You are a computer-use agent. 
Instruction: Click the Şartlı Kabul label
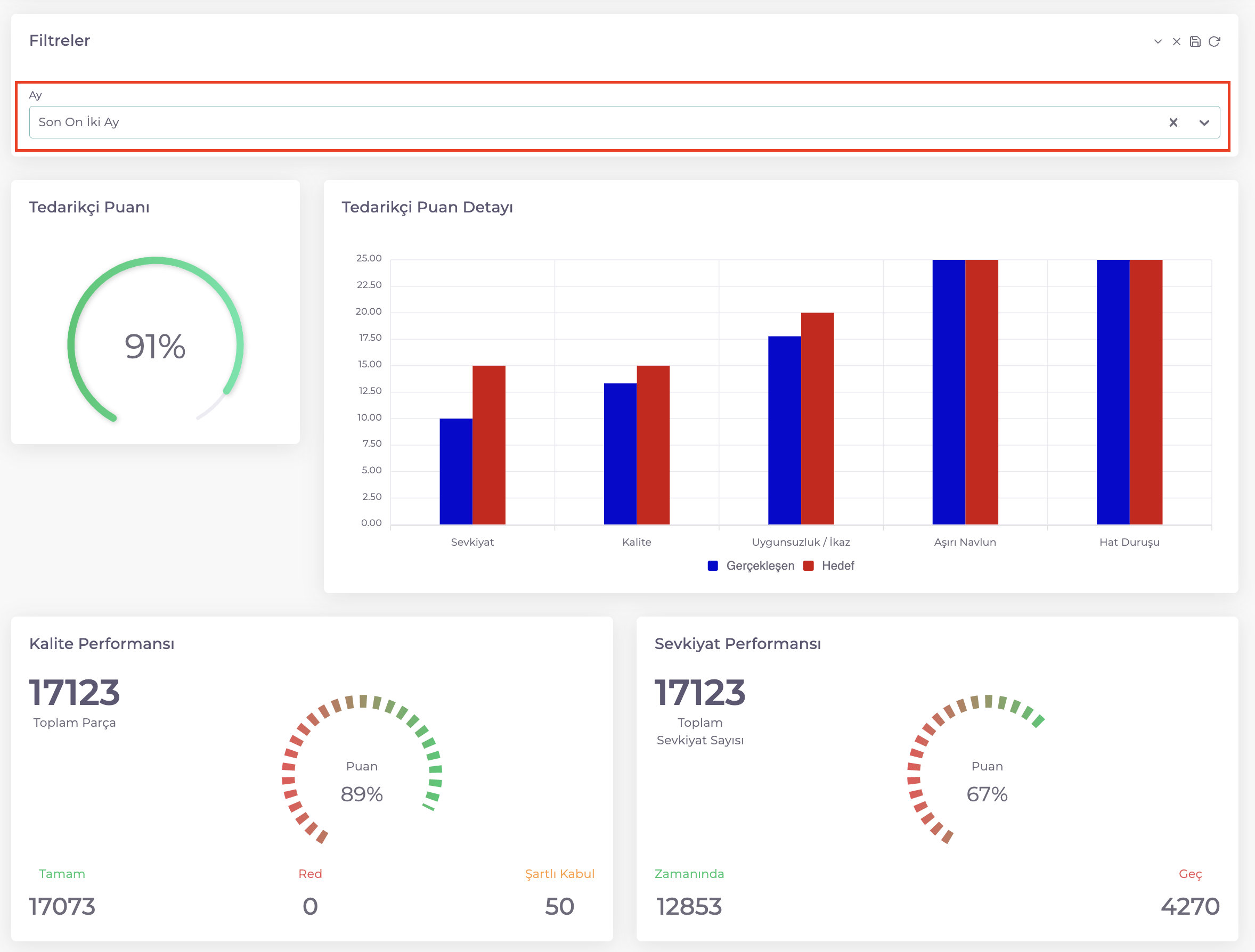pyautogui.click(x=559, y=874)
